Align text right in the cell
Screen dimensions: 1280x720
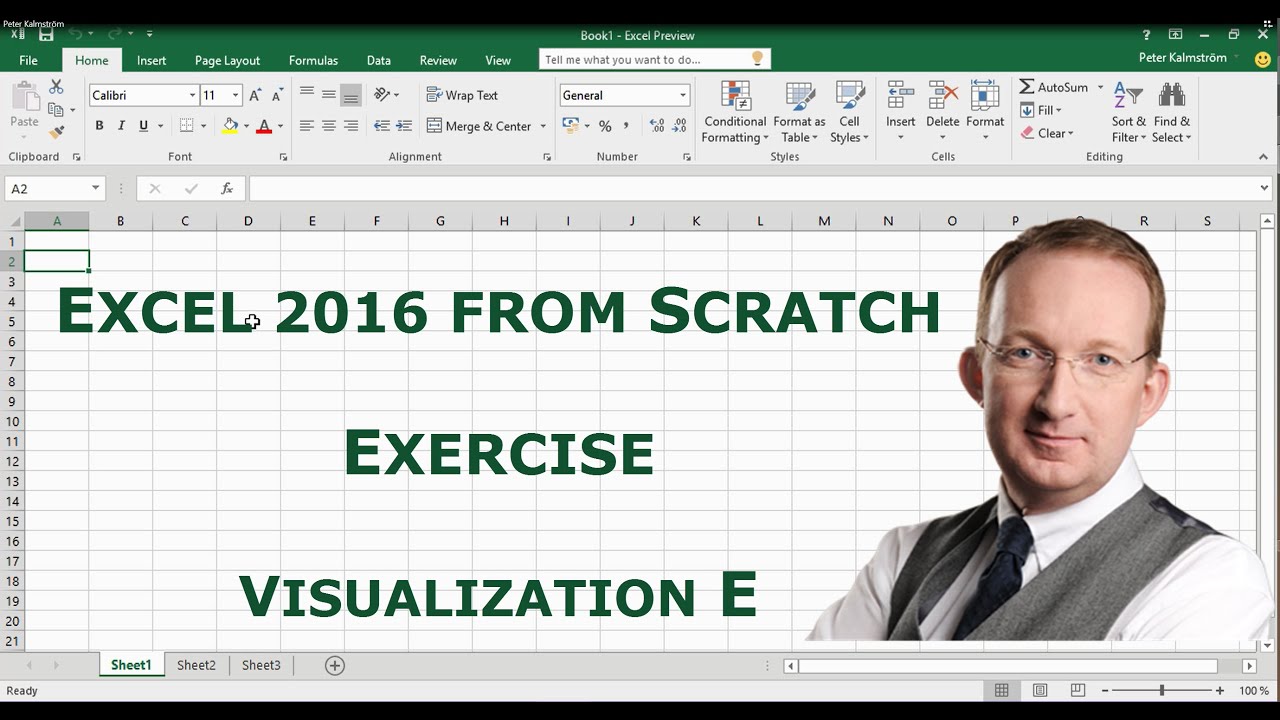pyautogui.click(x=351, y=126)
